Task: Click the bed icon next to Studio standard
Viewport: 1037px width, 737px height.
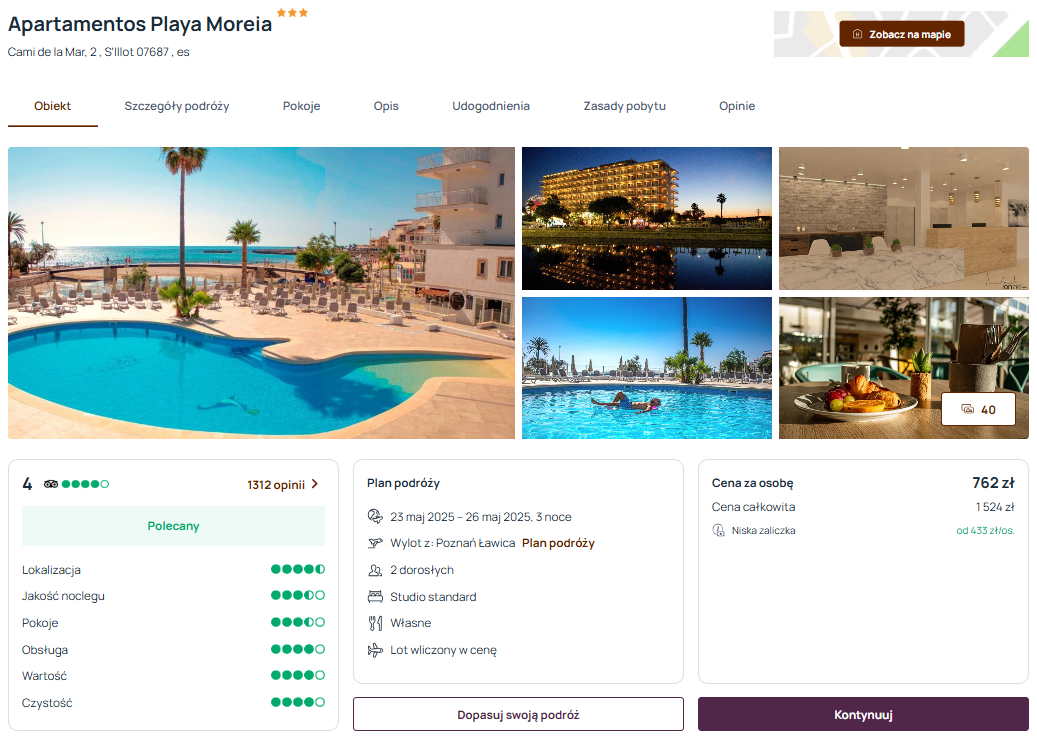Action: 375,597
